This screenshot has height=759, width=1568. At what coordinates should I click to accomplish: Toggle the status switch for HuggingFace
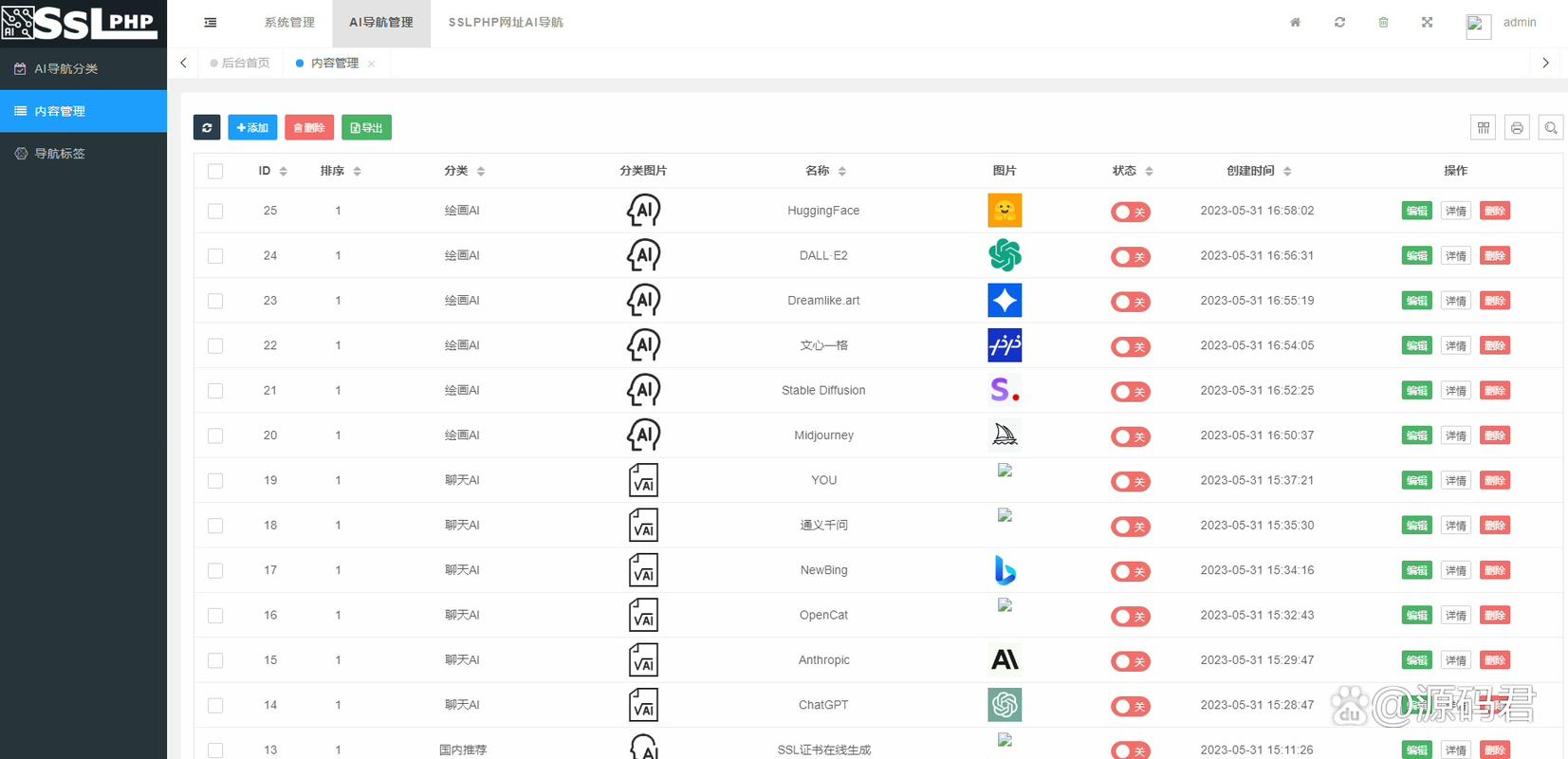pos(1131,212)
